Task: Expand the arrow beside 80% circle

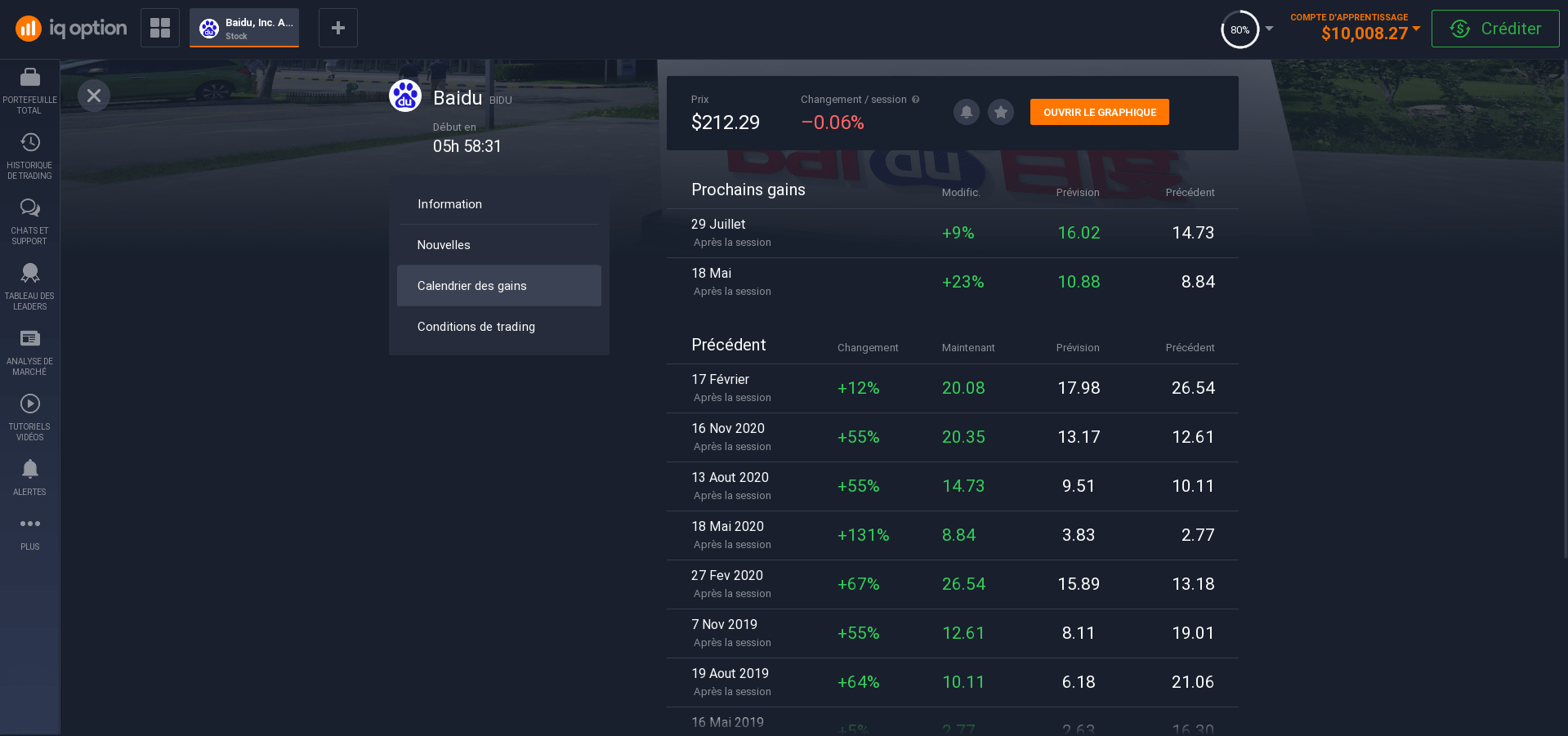Action: [1269, 29]
